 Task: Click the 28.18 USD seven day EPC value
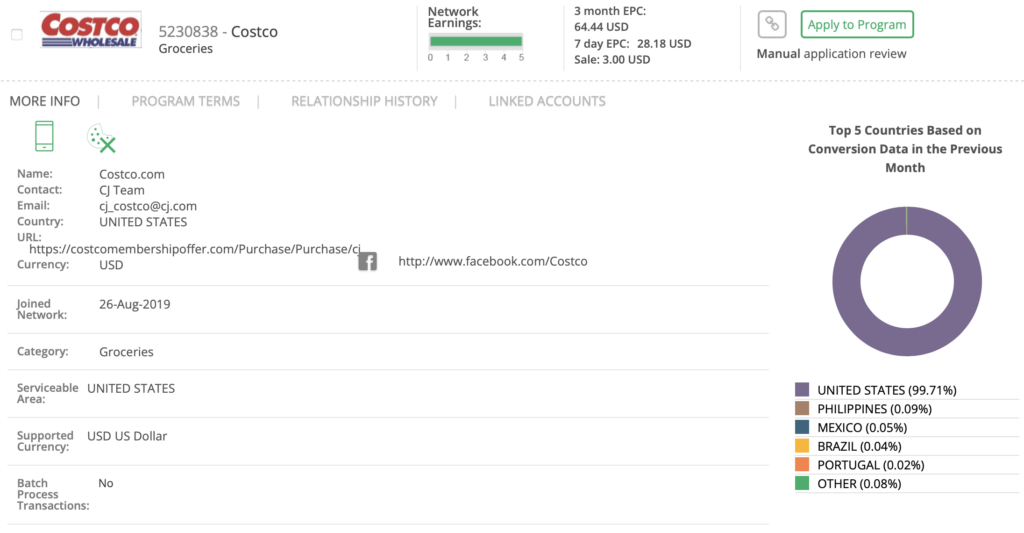(664, 44)
